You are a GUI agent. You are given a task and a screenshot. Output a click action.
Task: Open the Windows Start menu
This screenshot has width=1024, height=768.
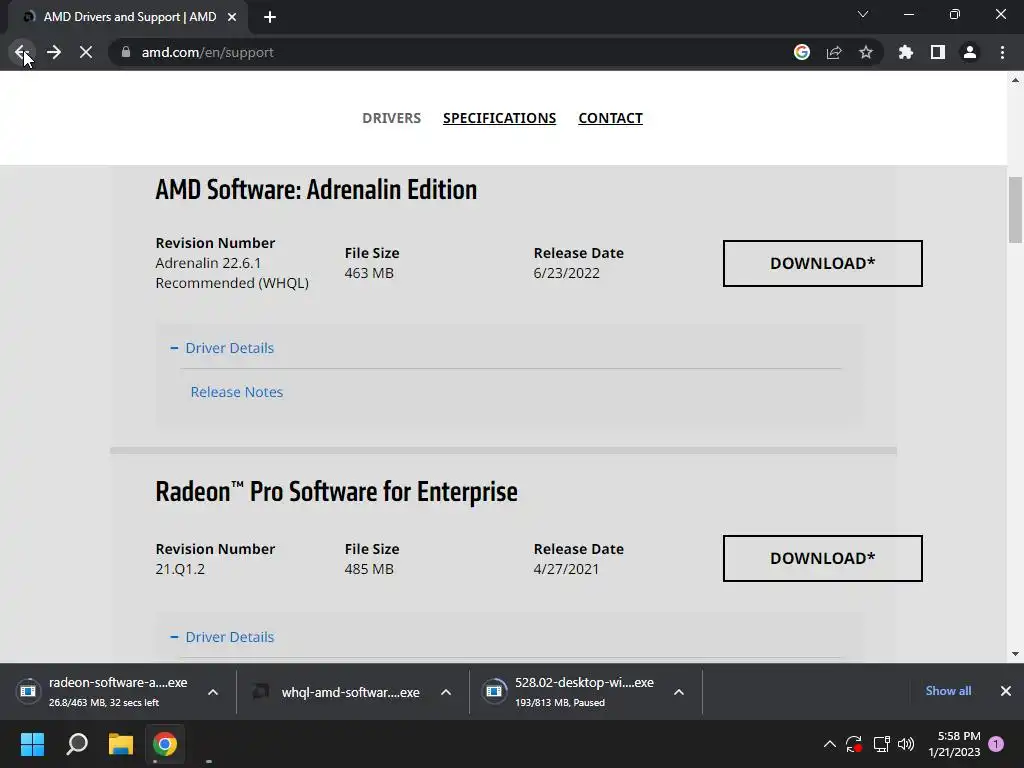pos(32,744)
